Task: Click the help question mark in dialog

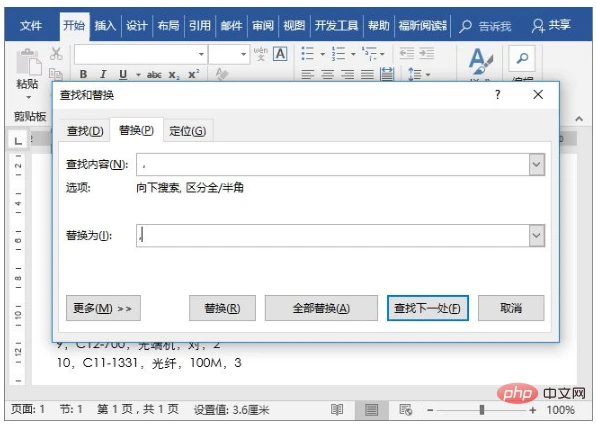Action: click(x=498, y=94)
